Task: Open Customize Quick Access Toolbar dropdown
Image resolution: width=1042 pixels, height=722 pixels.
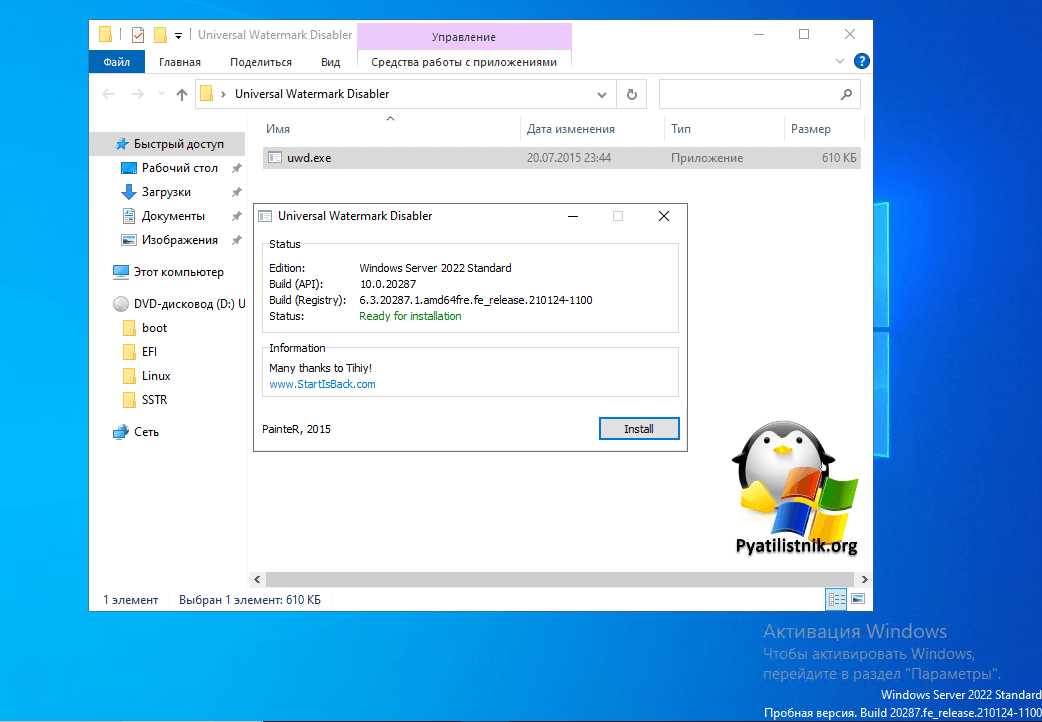Action: (x=178, y=35)
